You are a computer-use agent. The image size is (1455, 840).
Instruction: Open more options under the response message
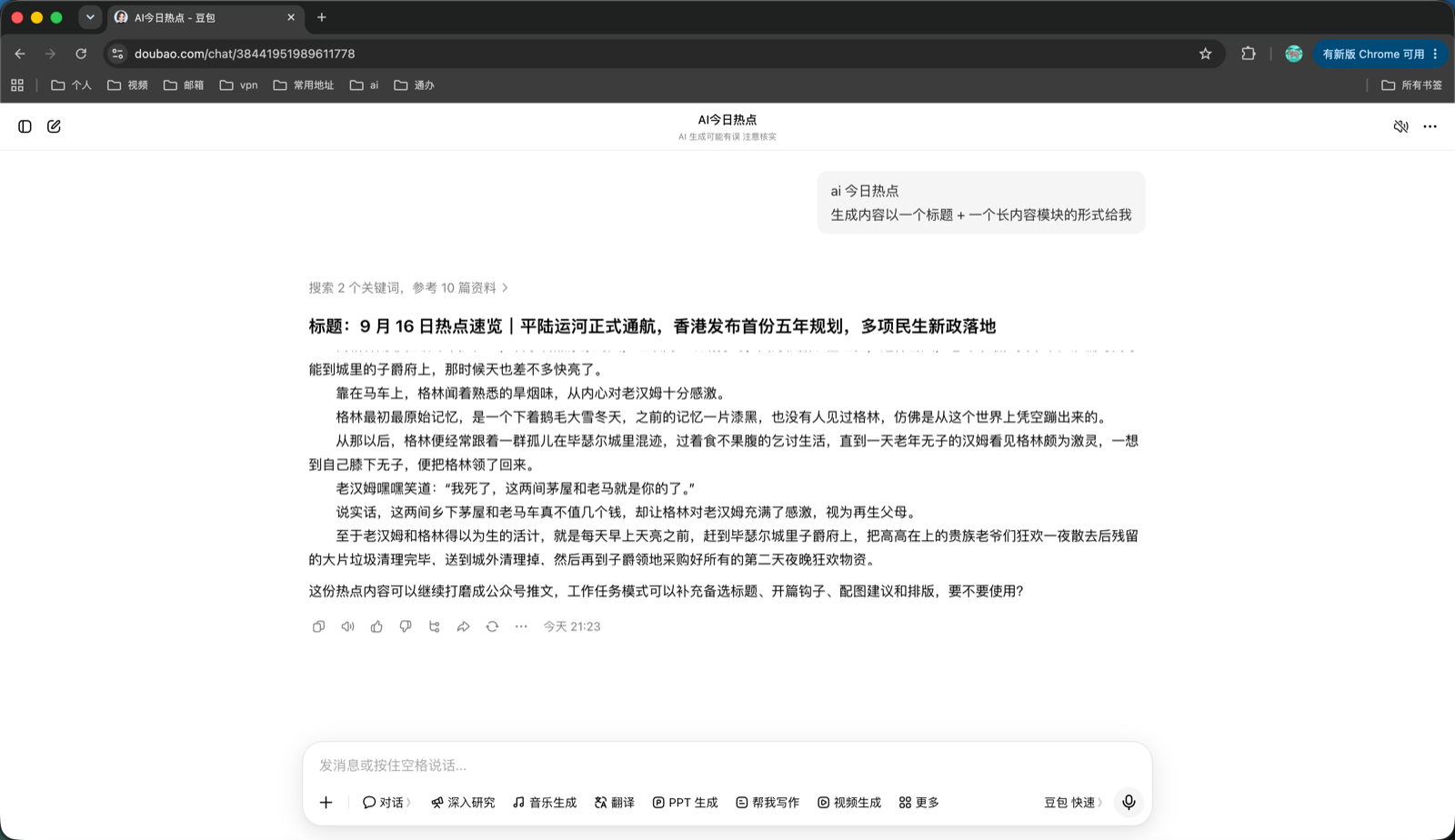pos(521,626)
